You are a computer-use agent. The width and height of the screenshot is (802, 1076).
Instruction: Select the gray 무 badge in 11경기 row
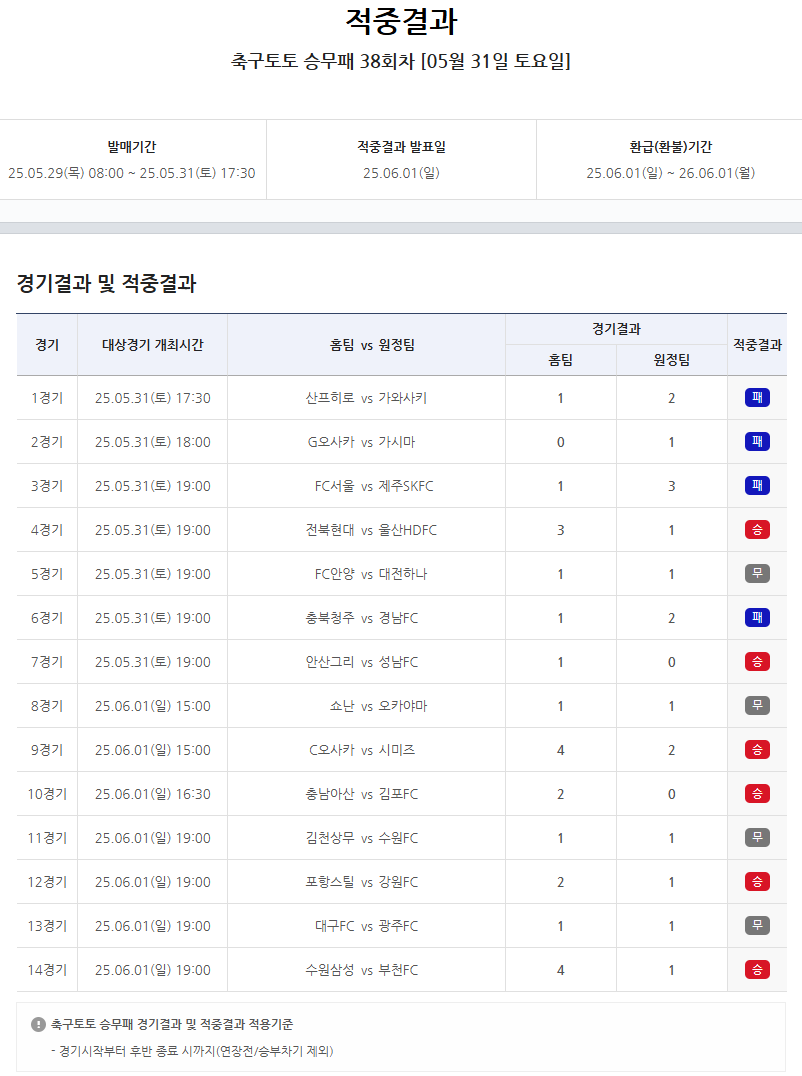(x=757, y=838)
